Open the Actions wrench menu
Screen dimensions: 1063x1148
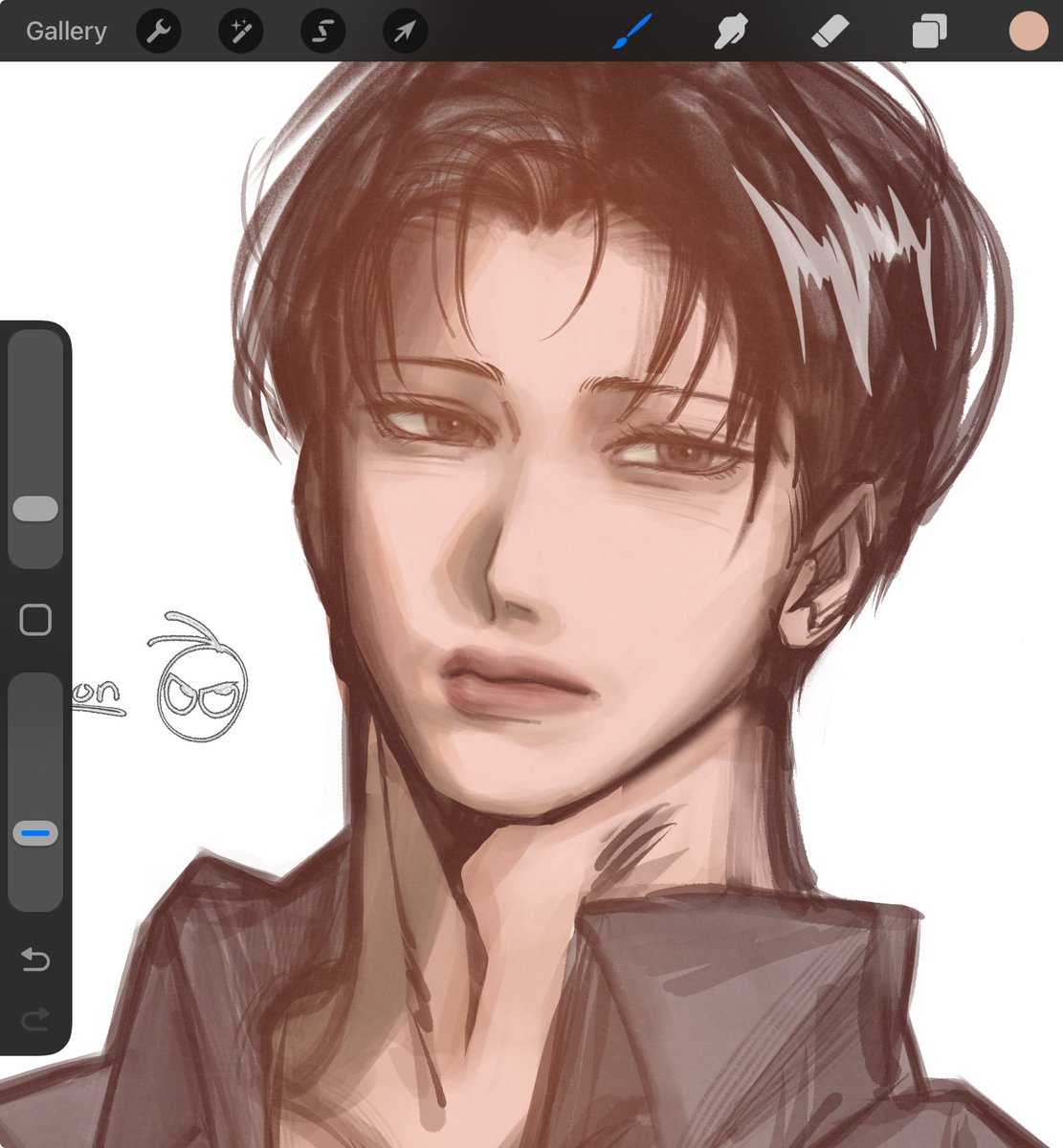tap(159, 32)
